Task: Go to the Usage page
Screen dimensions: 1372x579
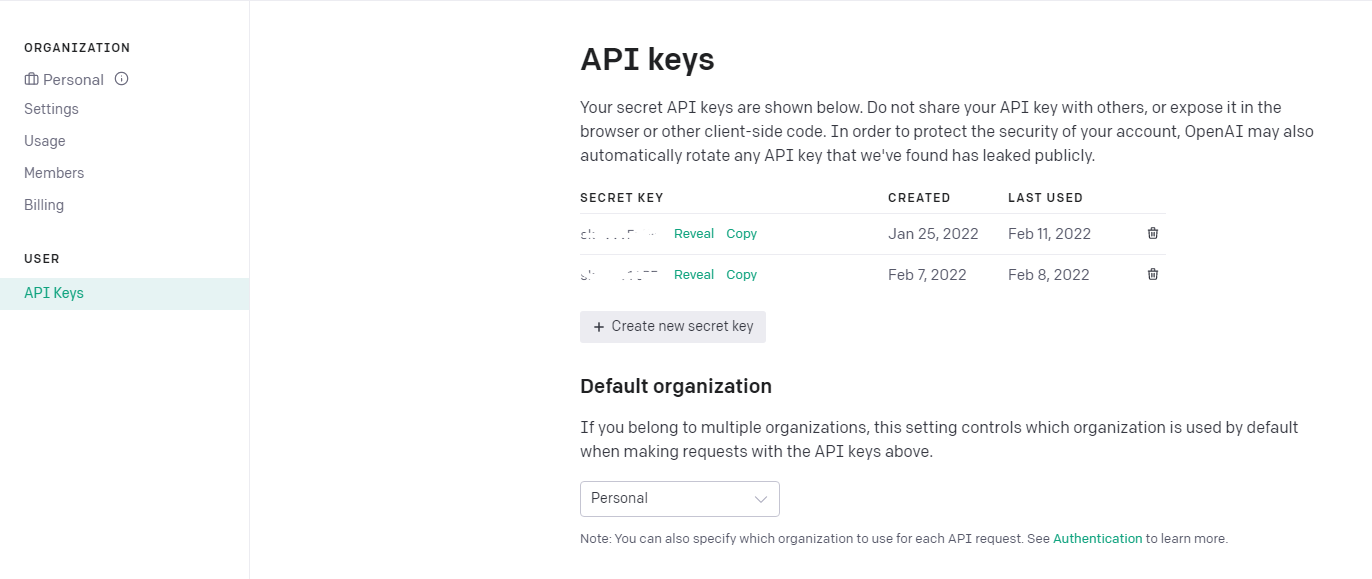Action: 45,141
